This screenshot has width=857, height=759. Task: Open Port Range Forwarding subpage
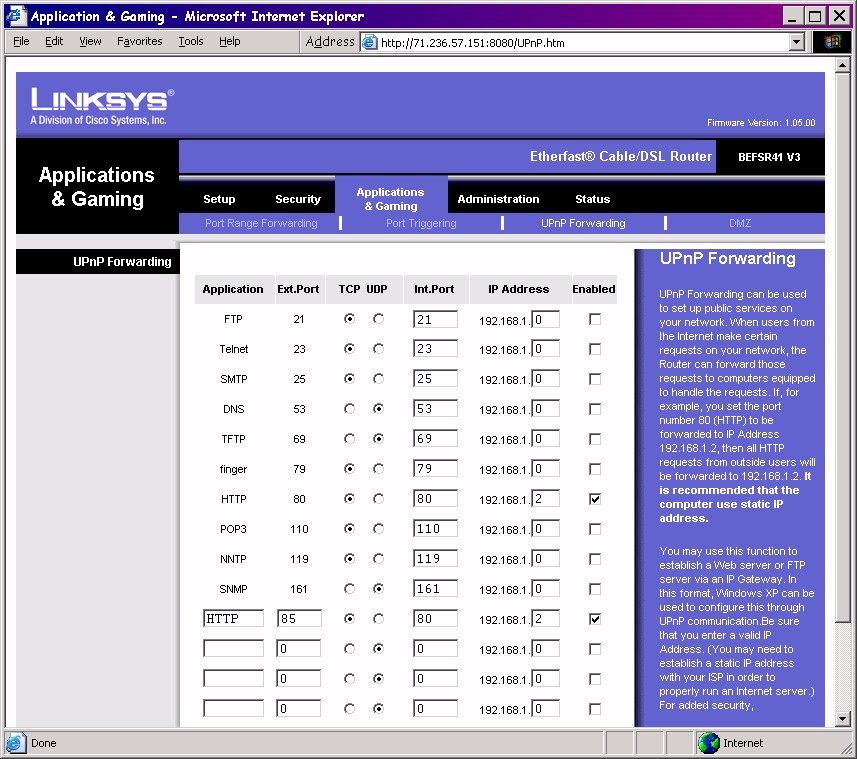pos(261,223)
